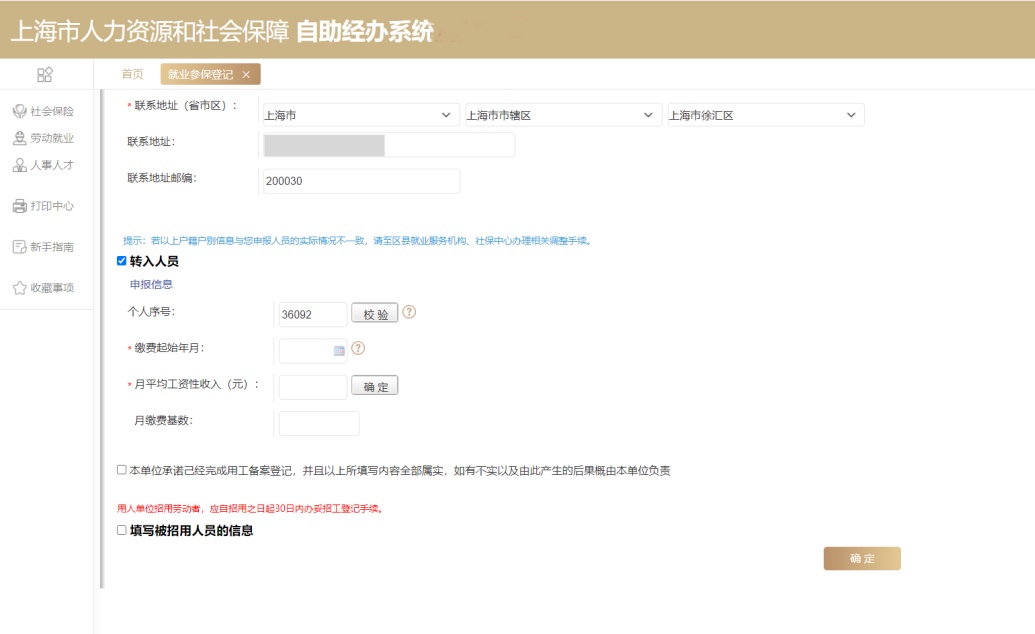Close the 就业参保登记 tab
Screen dimensions: 1035x634
tap(246, 75)
